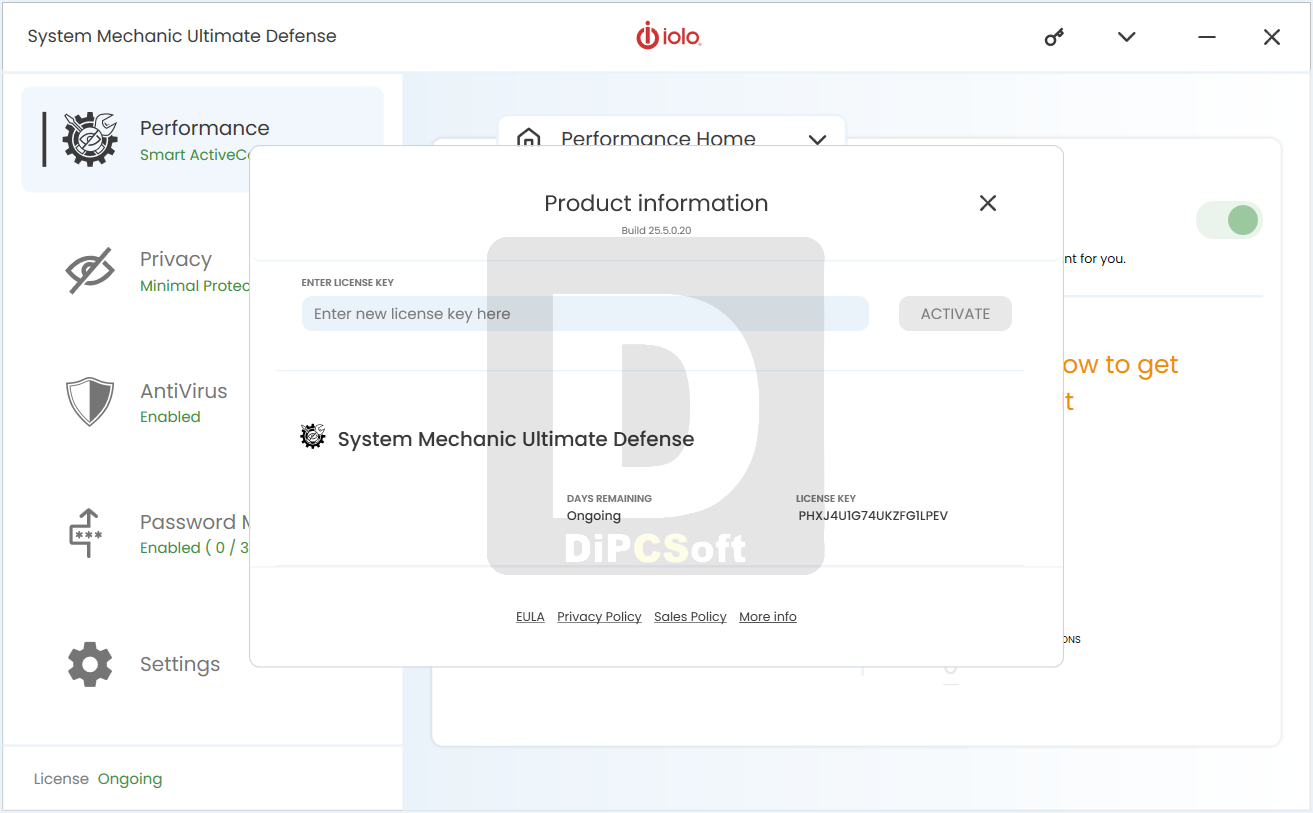
Task: Toggle the green switch on Performance page
Action: point(1230,220)
